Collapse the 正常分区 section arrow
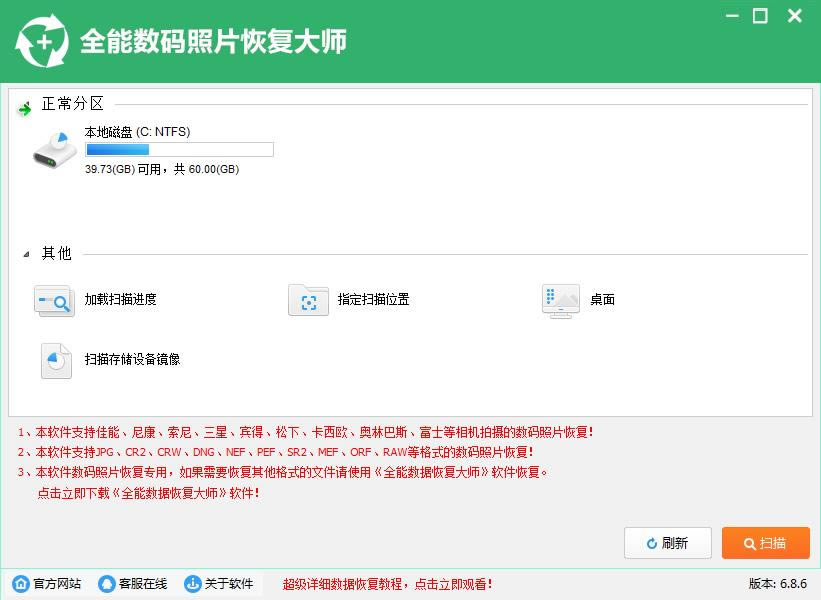The height and width of the screenshot is (600, 821). point(24,108)
